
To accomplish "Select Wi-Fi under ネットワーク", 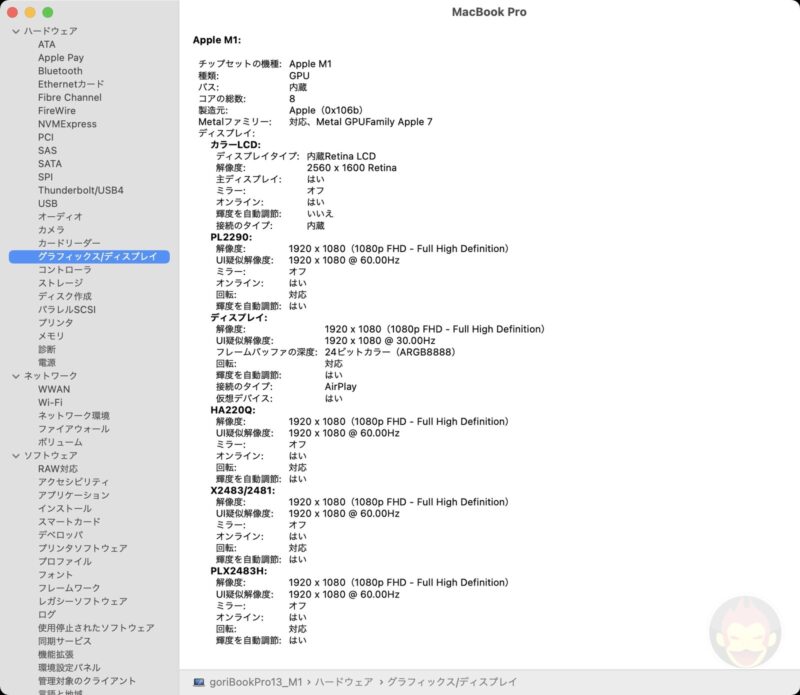I will tap(50, 402).
